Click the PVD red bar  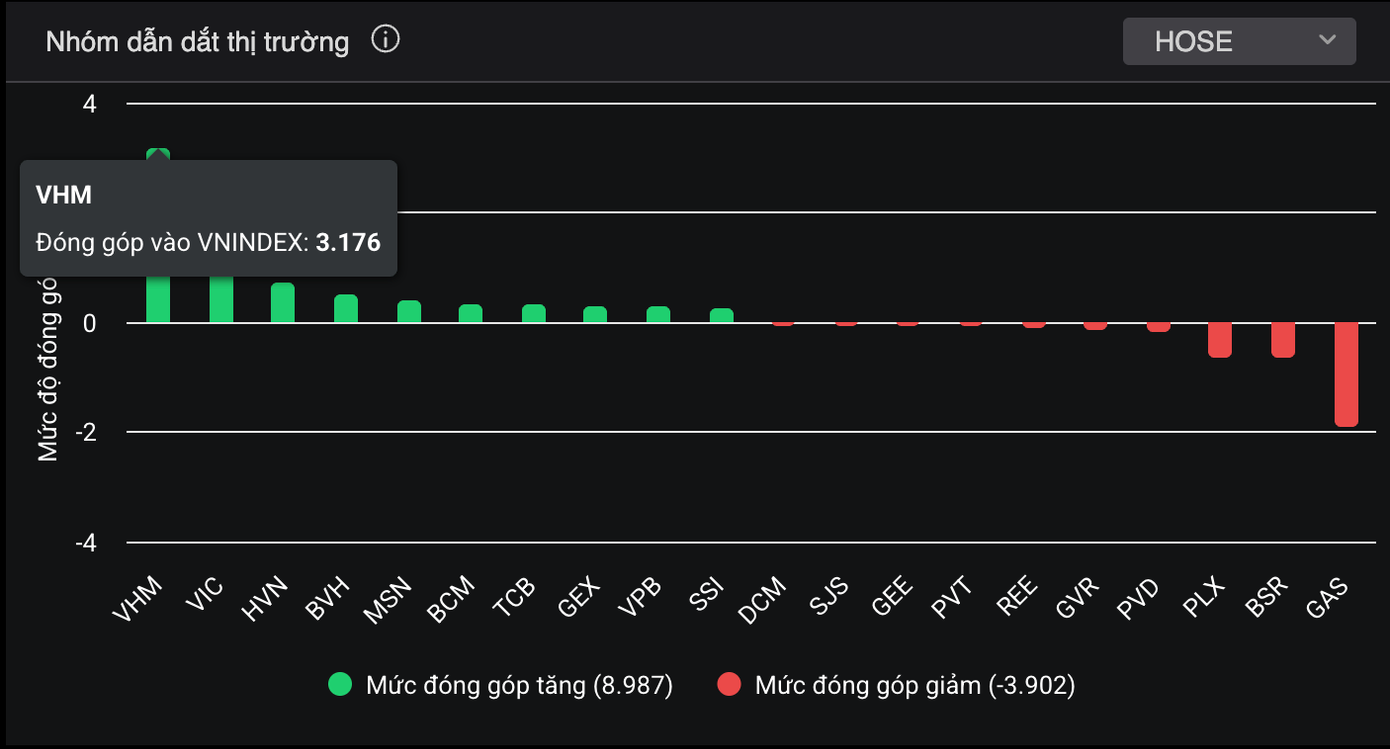point(1158,327)
